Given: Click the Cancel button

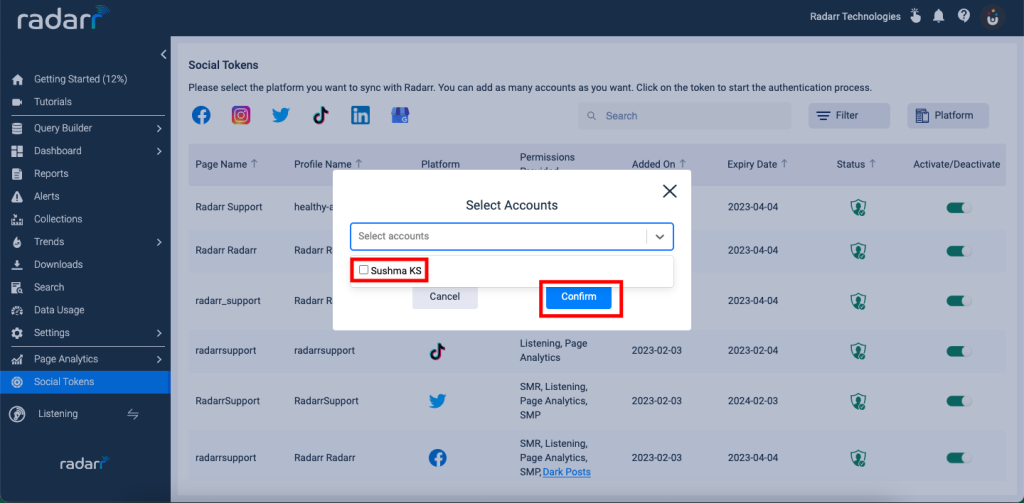Looking at the screenshot, I should [445, 297].
